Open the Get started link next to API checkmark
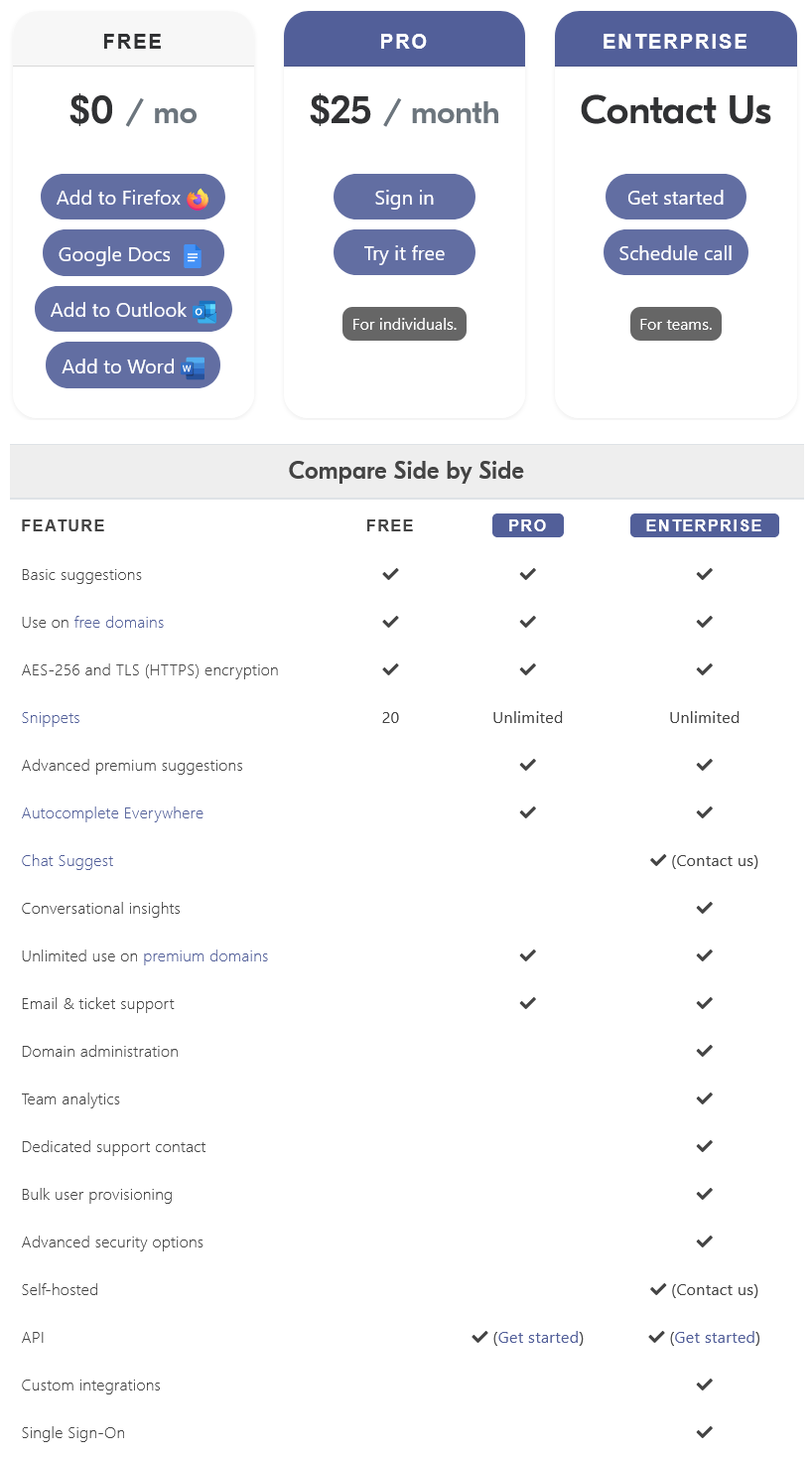The height and width of the screenshot is (1460, 812). coord(539,1337)
